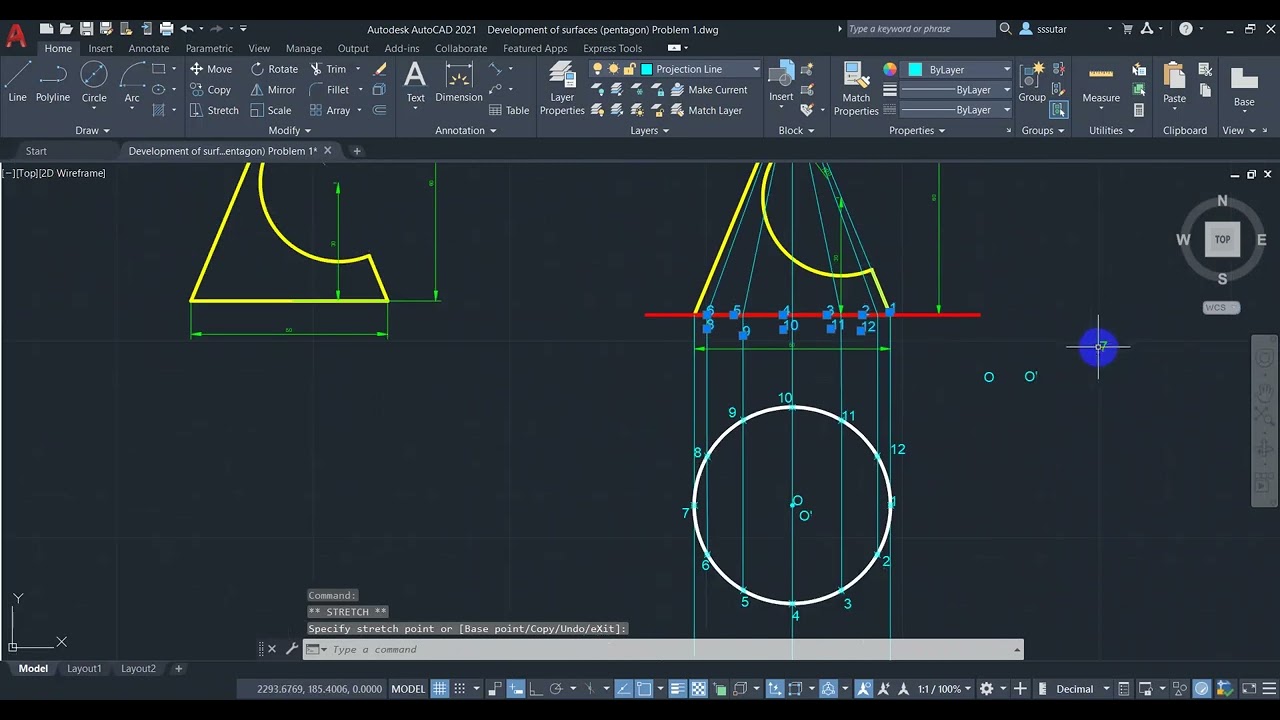Click the cyan ByLayer color swatch
The width and height of the screenshot is (1280, 720).
click(915, 69)
